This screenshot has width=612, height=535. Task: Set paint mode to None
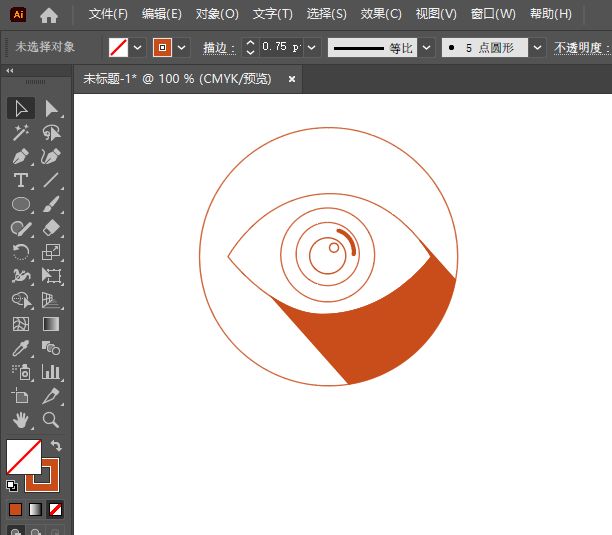55,509
